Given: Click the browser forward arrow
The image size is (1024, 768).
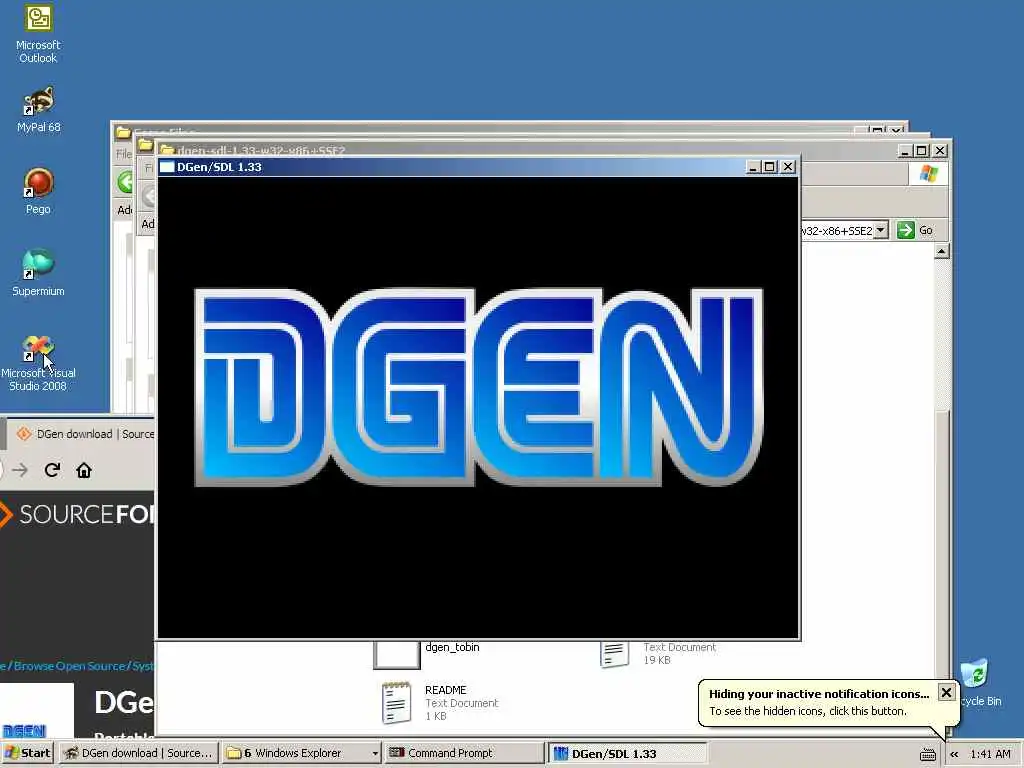Looking at the screenshot, I should [20, 470].
